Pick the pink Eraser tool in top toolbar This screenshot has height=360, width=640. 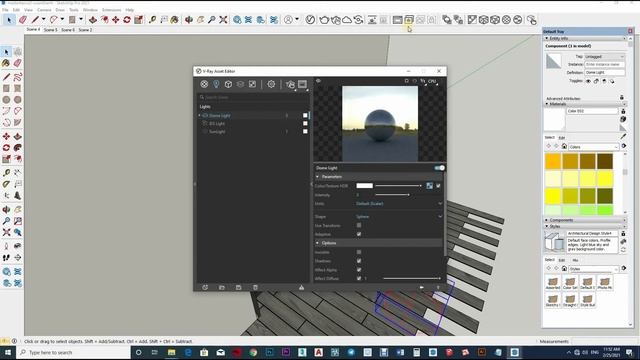23,20
